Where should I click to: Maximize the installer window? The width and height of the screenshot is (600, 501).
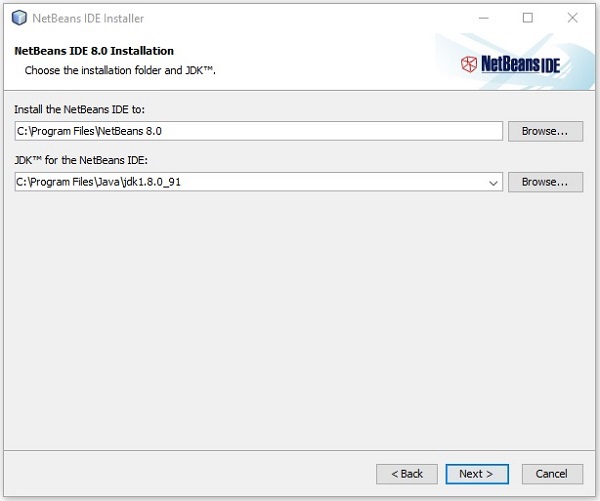coord(528,18)
